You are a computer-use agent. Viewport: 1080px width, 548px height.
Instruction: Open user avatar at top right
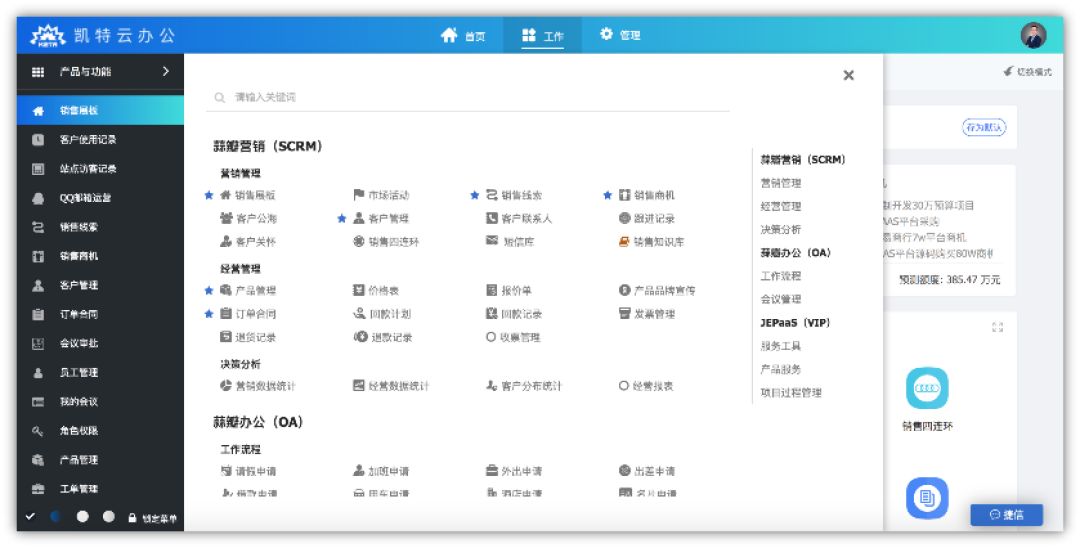(x=1033, y=35)
